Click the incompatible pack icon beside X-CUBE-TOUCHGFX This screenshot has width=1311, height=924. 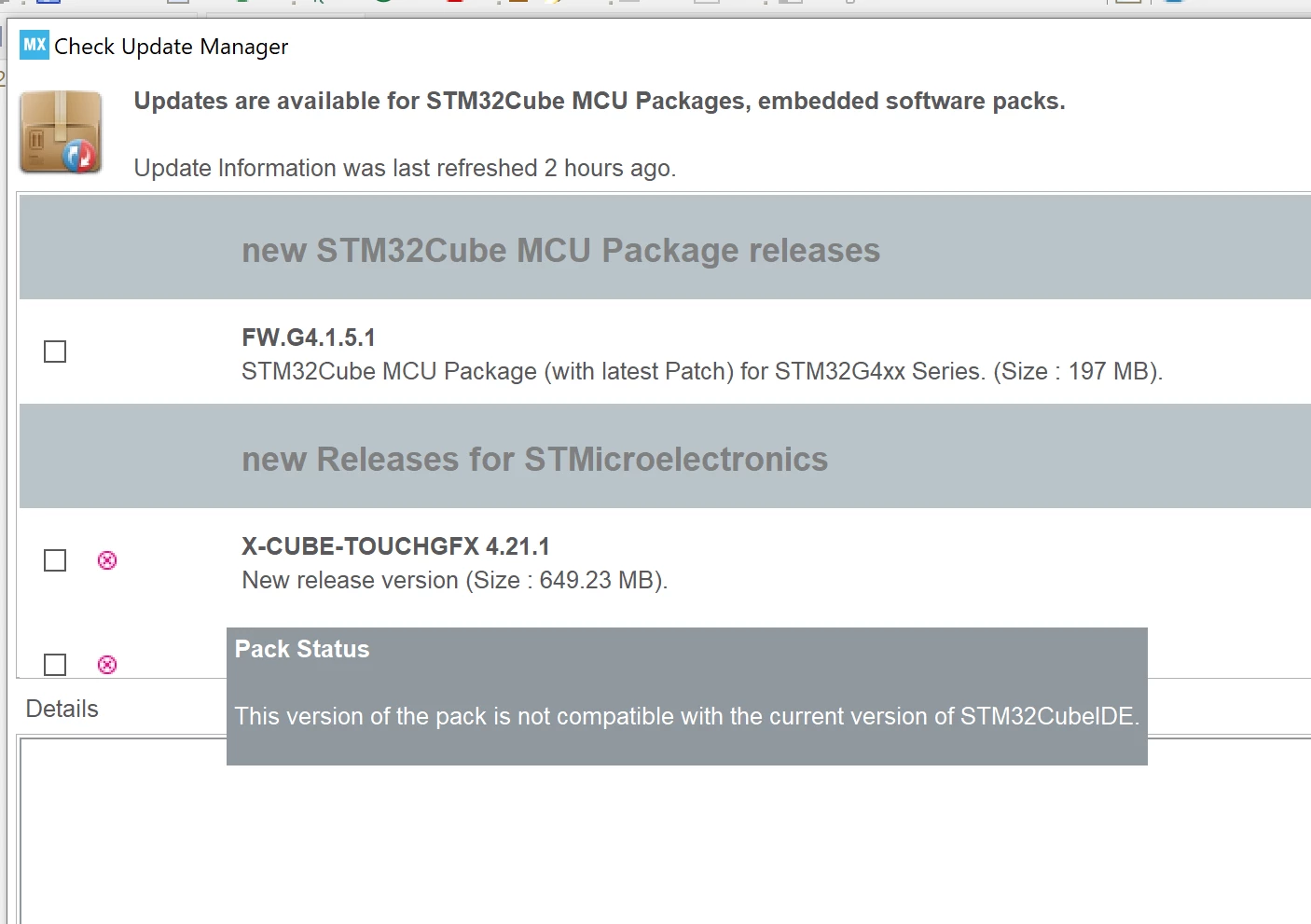(x=107, y=560)
